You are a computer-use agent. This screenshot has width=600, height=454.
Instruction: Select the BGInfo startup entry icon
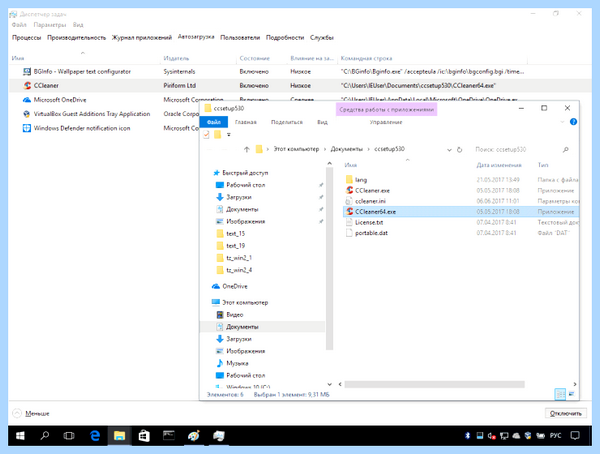[x=27, y=72]
